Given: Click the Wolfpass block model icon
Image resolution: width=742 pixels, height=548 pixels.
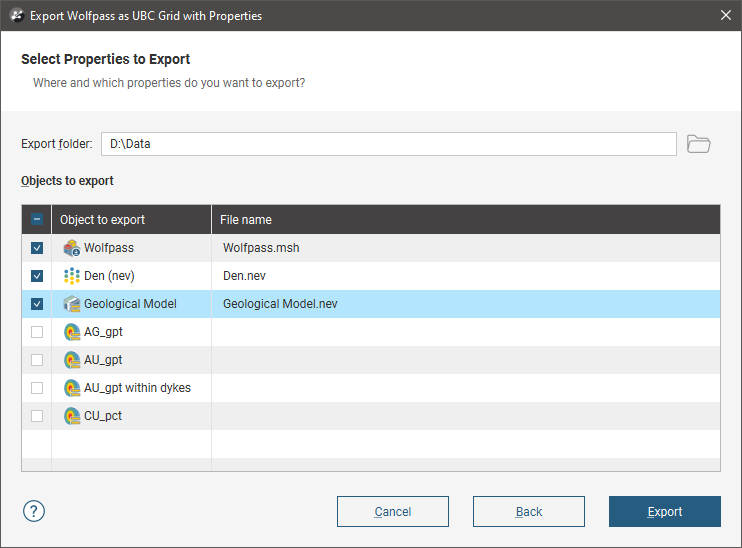Looking at the screenshot, I should coord(71,248).
